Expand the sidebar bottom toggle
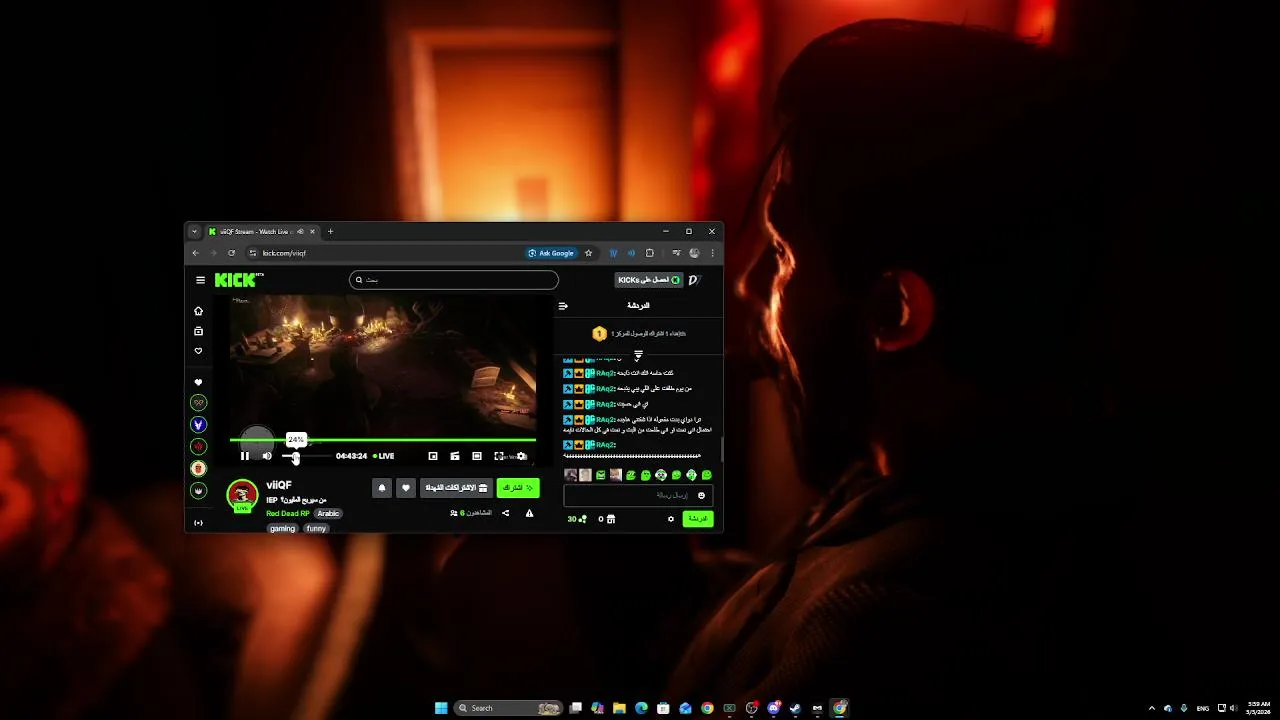This screenshot has height=720, width=1280. [198, 523]
